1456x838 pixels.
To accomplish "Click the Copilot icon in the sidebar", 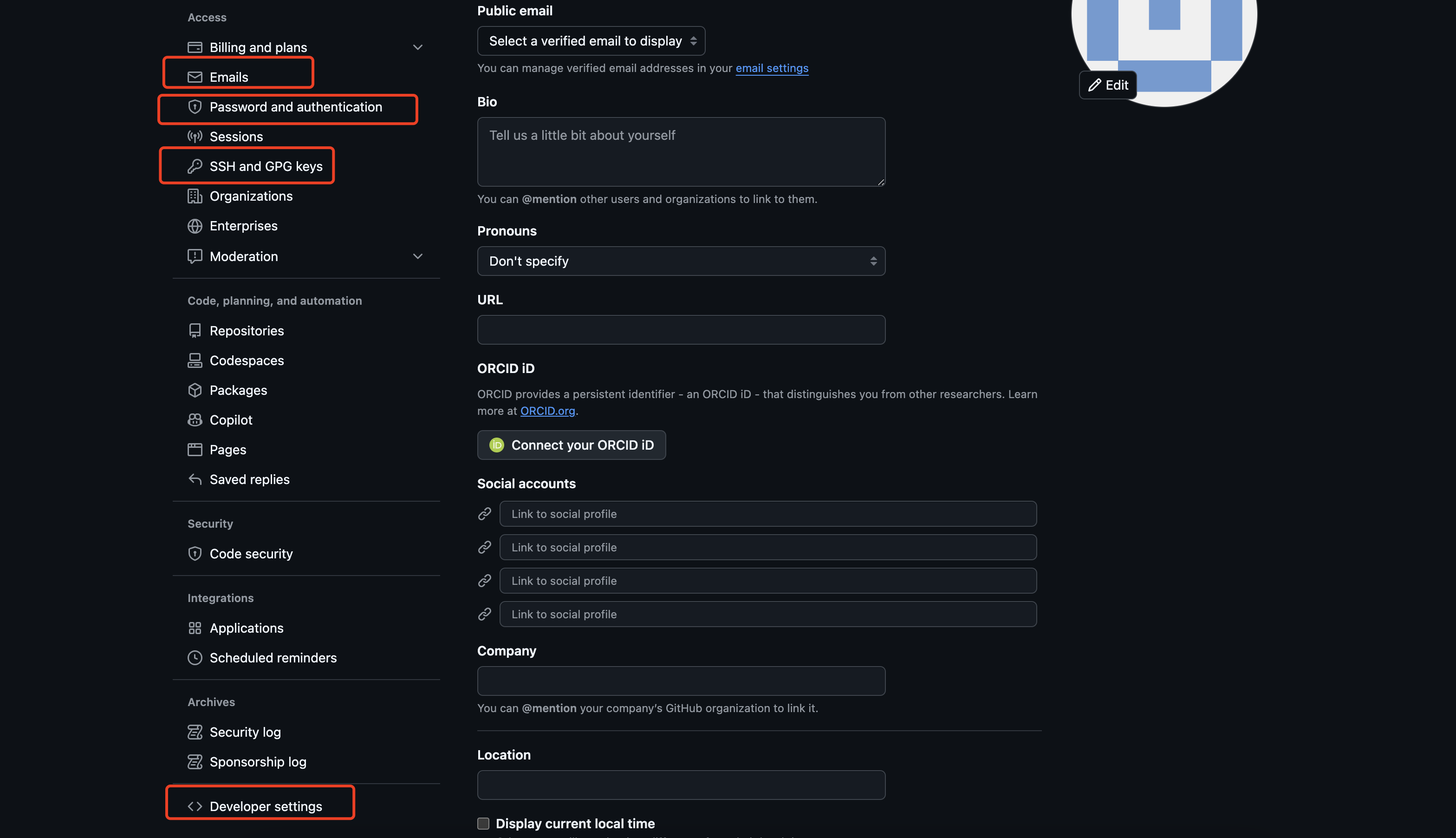I will pos(195,420).
